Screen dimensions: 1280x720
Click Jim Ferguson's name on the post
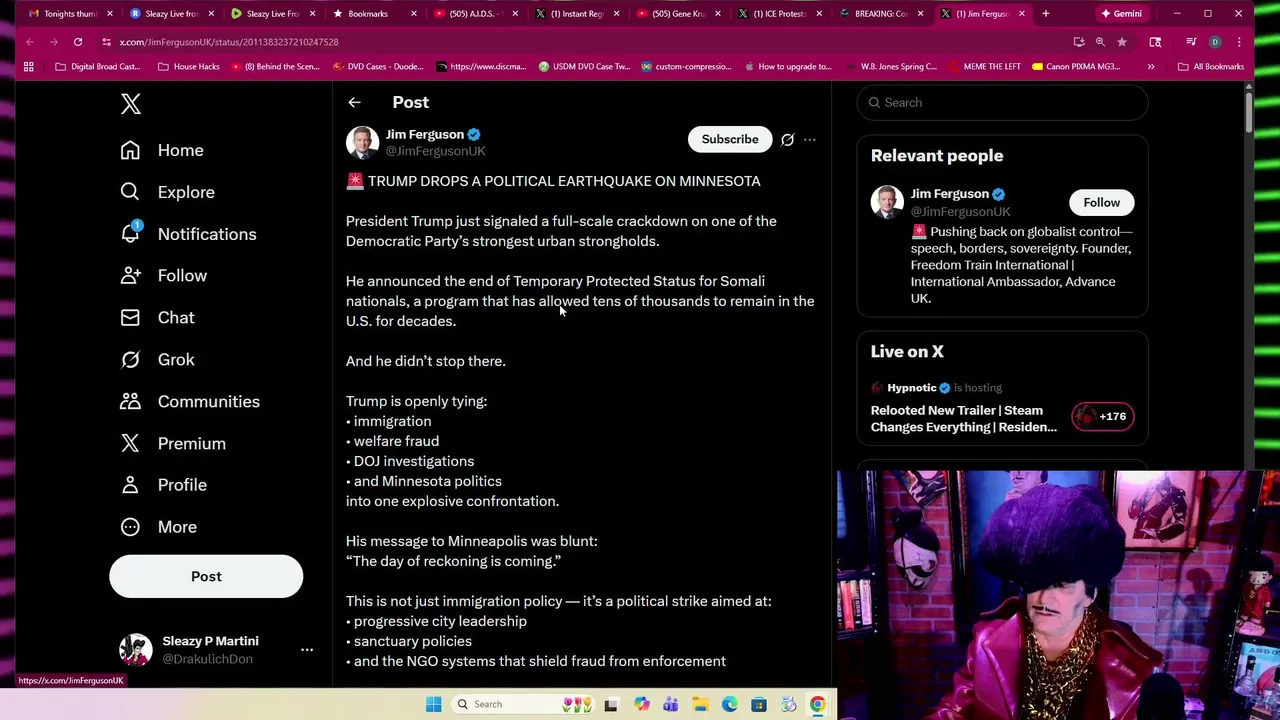pyautogui.click(x=425, y=134)
